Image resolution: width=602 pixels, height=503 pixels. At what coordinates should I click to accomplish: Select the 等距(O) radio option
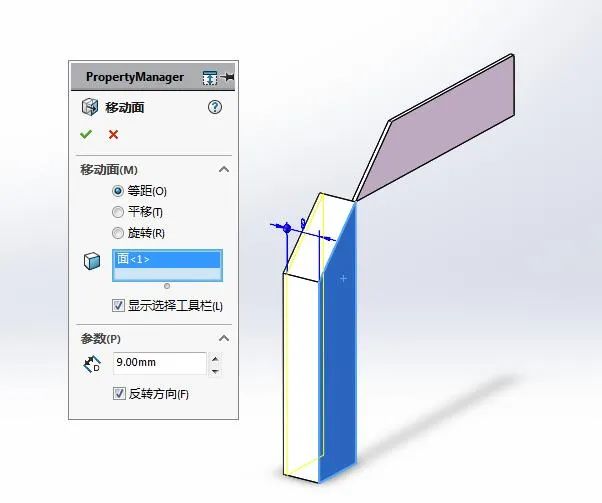[x=118, y=191]
